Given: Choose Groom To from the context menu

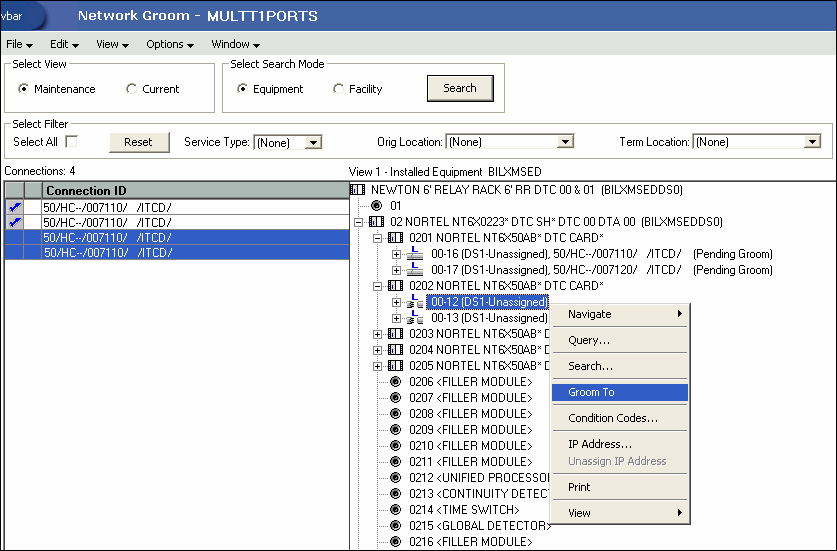Looking at the screenshot, I should click(591, 392).
